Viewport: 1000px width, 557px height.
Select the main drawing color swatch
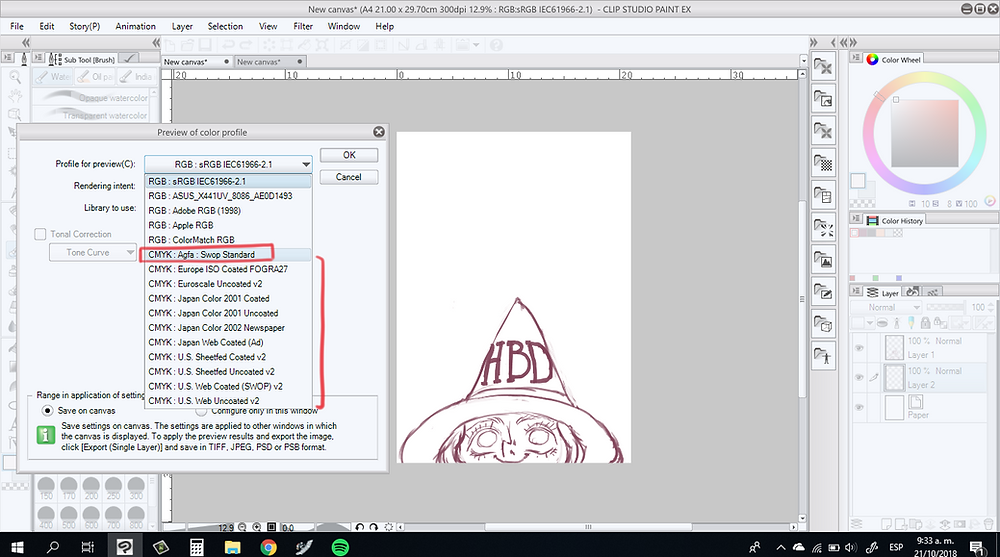coord(858,181)
